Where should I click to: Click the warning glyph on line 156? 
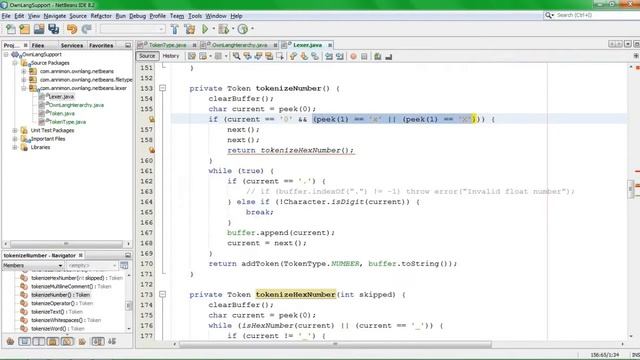coord(151,119)
